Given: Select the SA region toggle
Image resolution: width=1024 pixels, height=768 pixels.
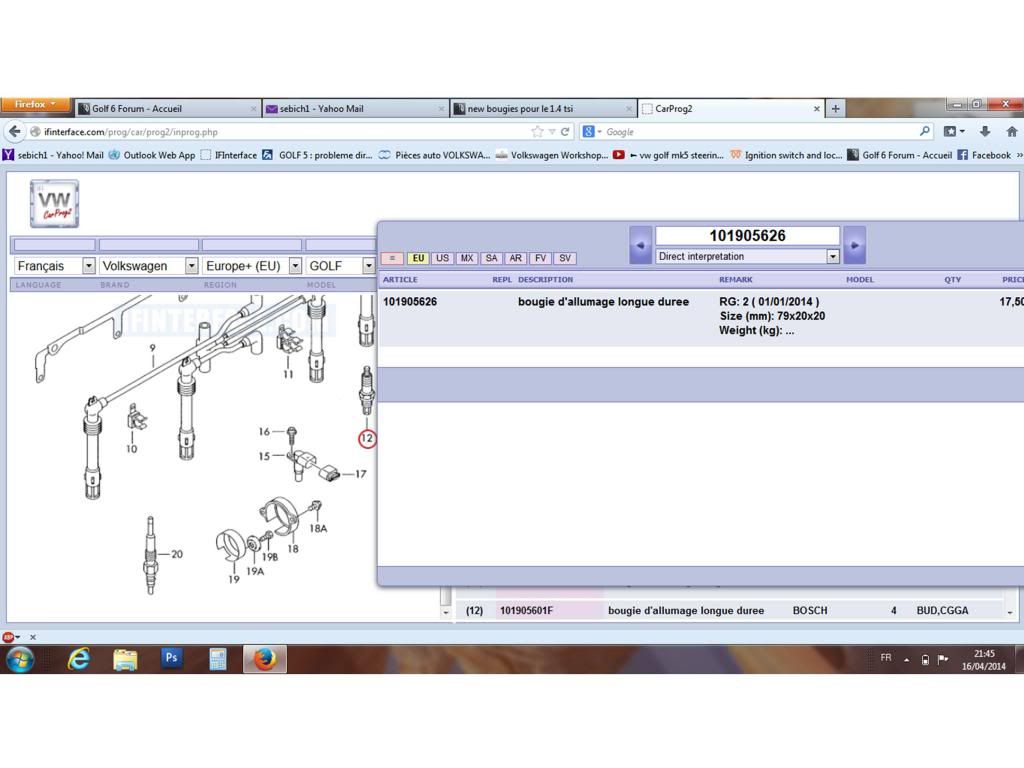Looking at the screenshot, I should pyautogui.click(x=491, y=258).
